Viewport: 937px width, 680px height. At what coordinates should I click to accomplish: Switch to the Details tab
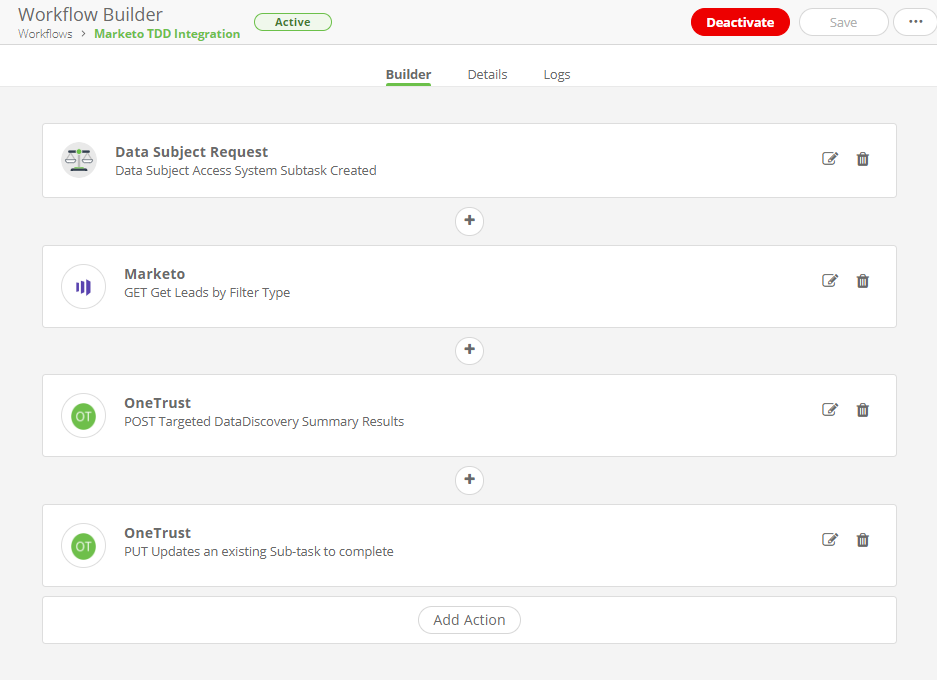487,75
